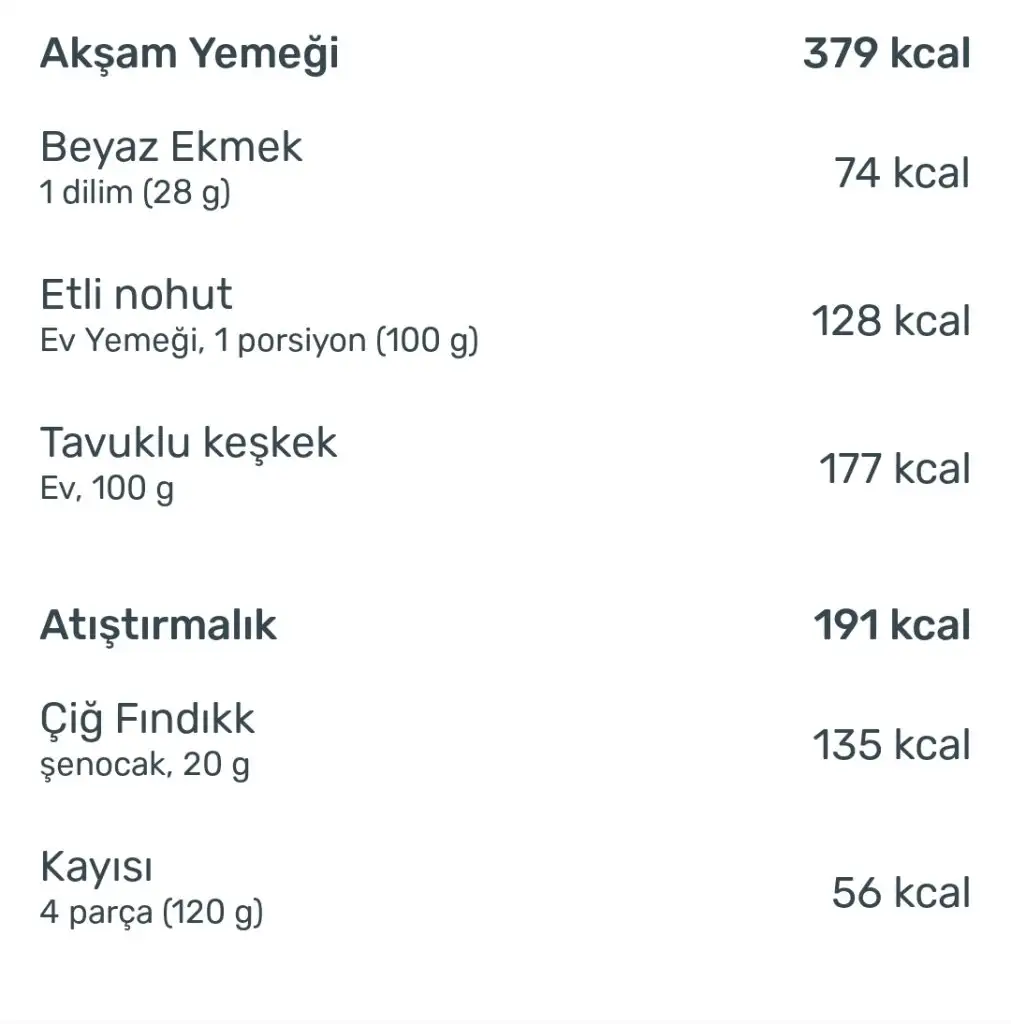Tap the Ev Yemeği label under Etli nohut
Viewport: 1011px width, 1024px height.
(122, 341)
